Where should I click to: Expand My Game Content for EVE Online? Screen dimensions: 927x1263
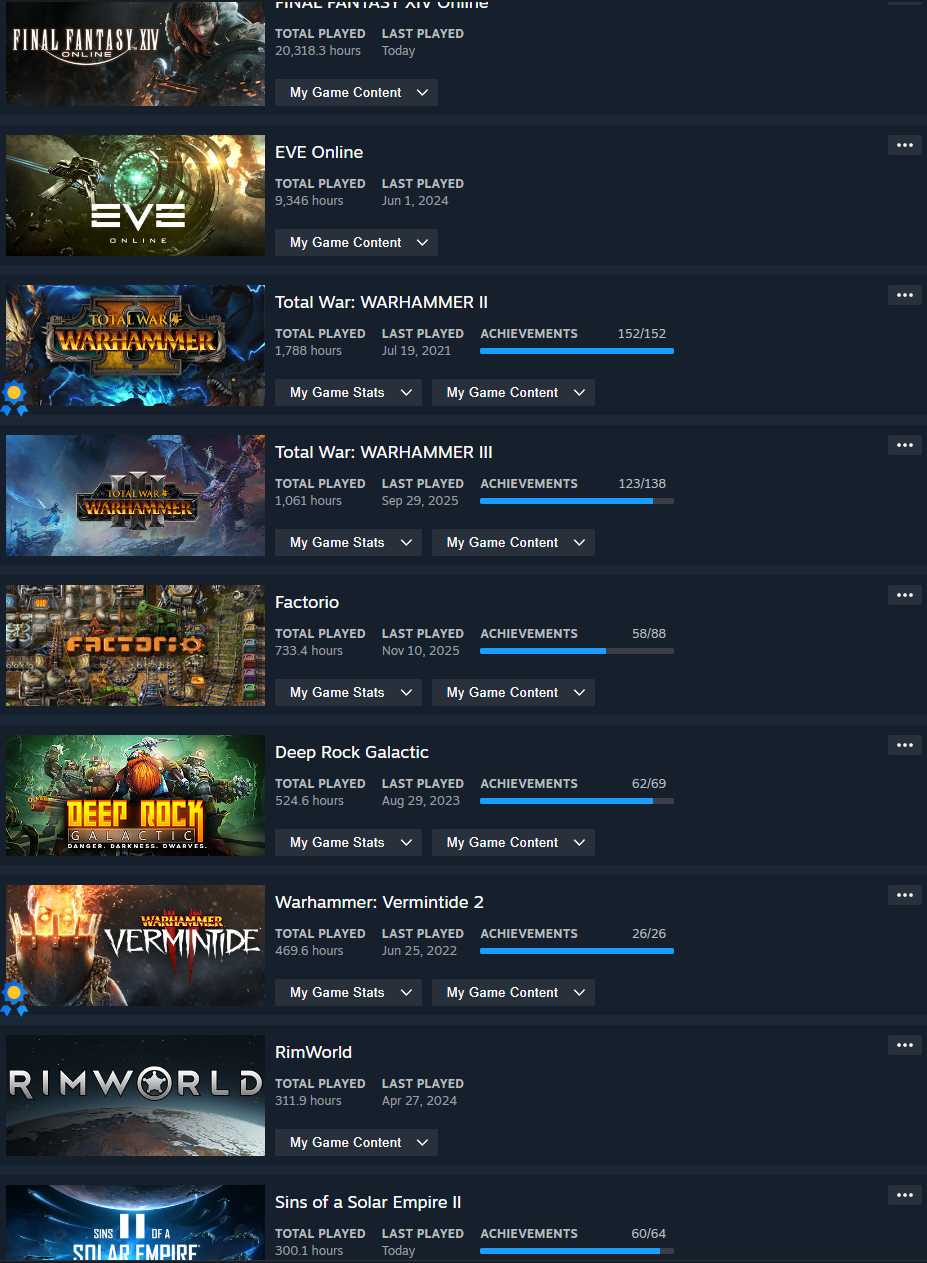356,242
